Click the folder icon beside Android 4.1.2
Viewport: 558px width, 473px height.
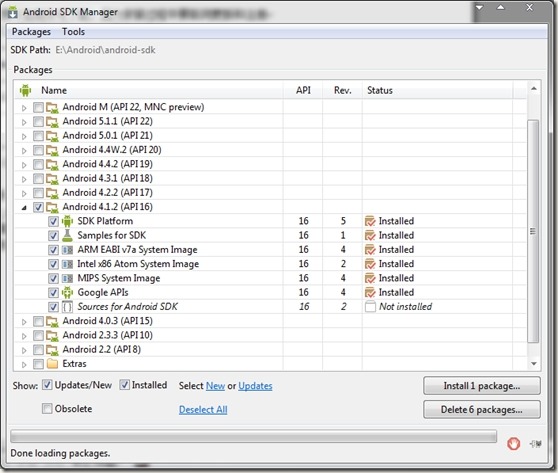52,207
